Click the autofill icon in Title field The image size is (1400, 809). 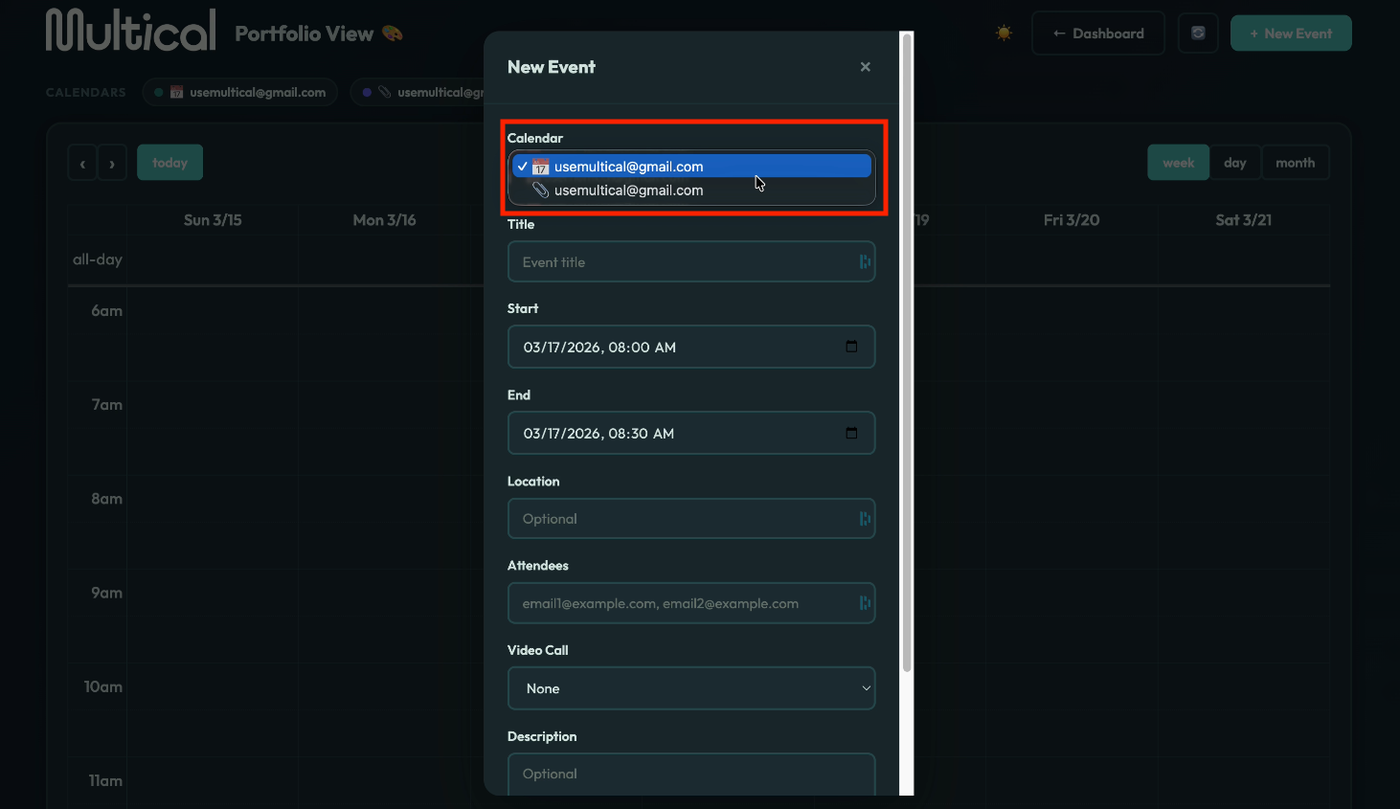pos(865,262)
